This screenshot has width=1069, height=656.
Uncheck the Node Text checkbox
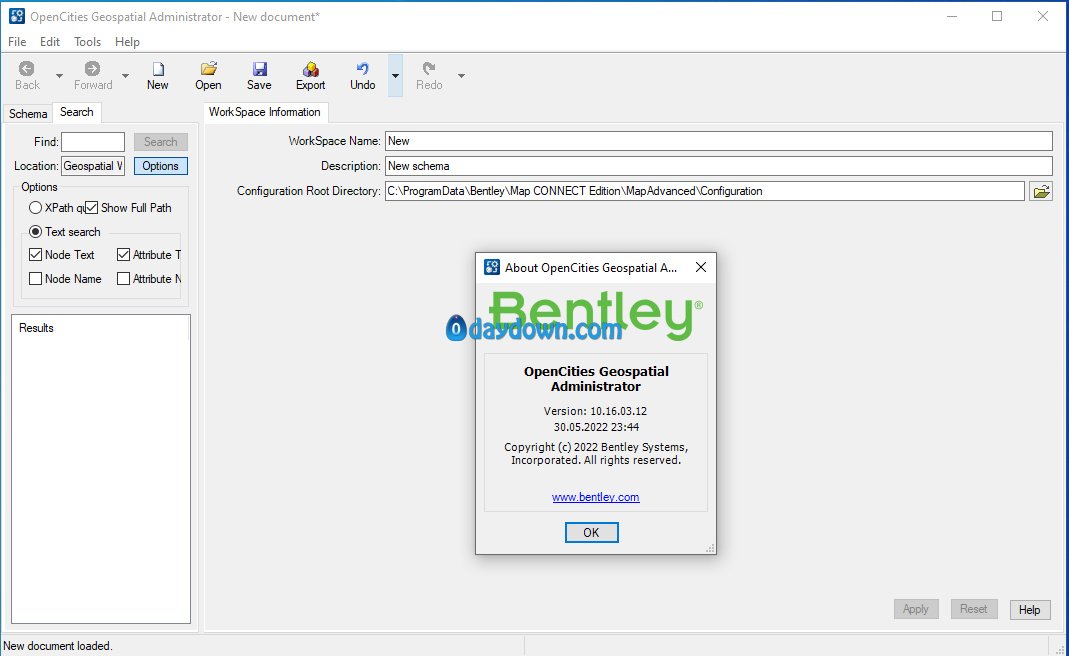[35, 254]
